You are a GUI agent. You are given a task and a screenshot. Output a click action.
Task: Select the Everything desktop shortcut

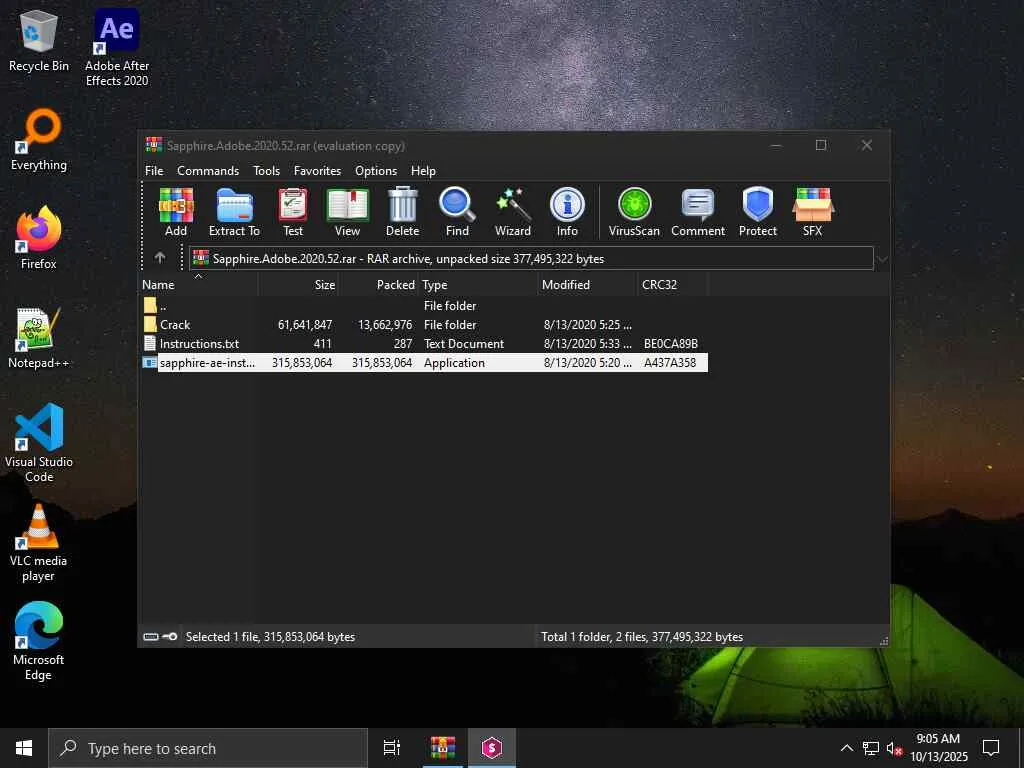pos(39,140)
